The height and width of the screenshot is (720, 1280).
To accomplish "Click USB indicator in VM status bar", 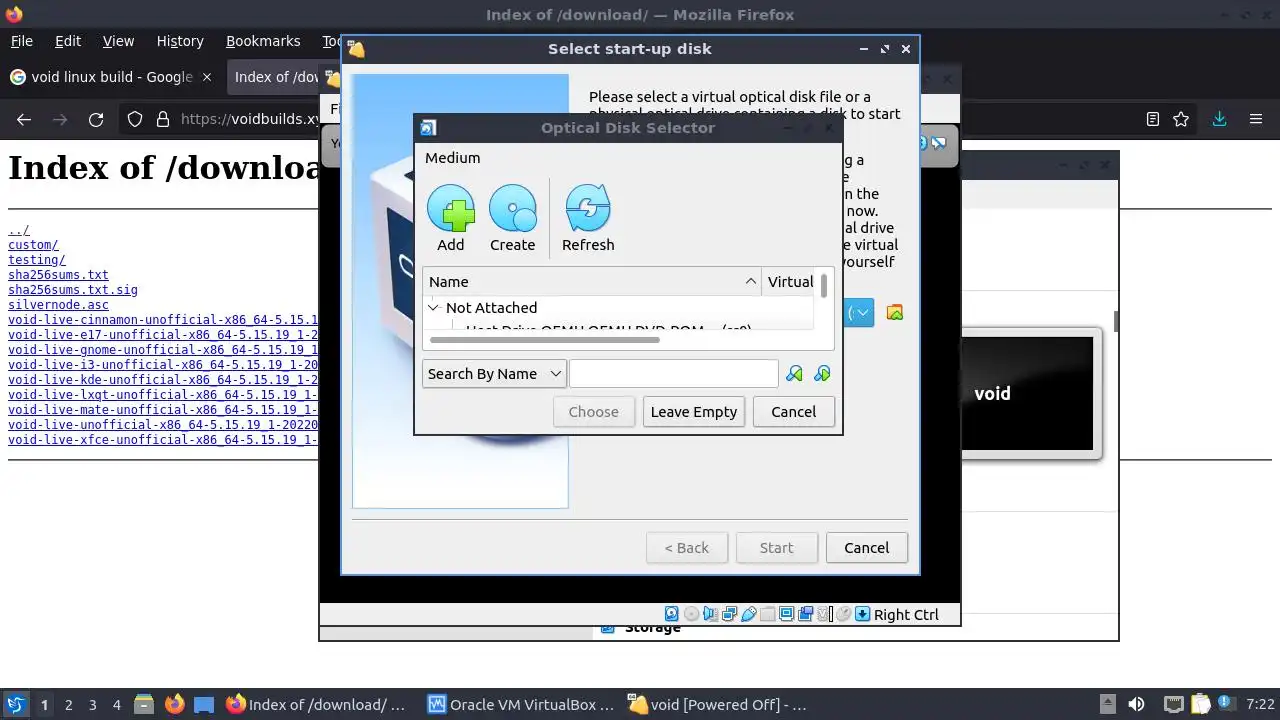I will [x=748, y=614].
